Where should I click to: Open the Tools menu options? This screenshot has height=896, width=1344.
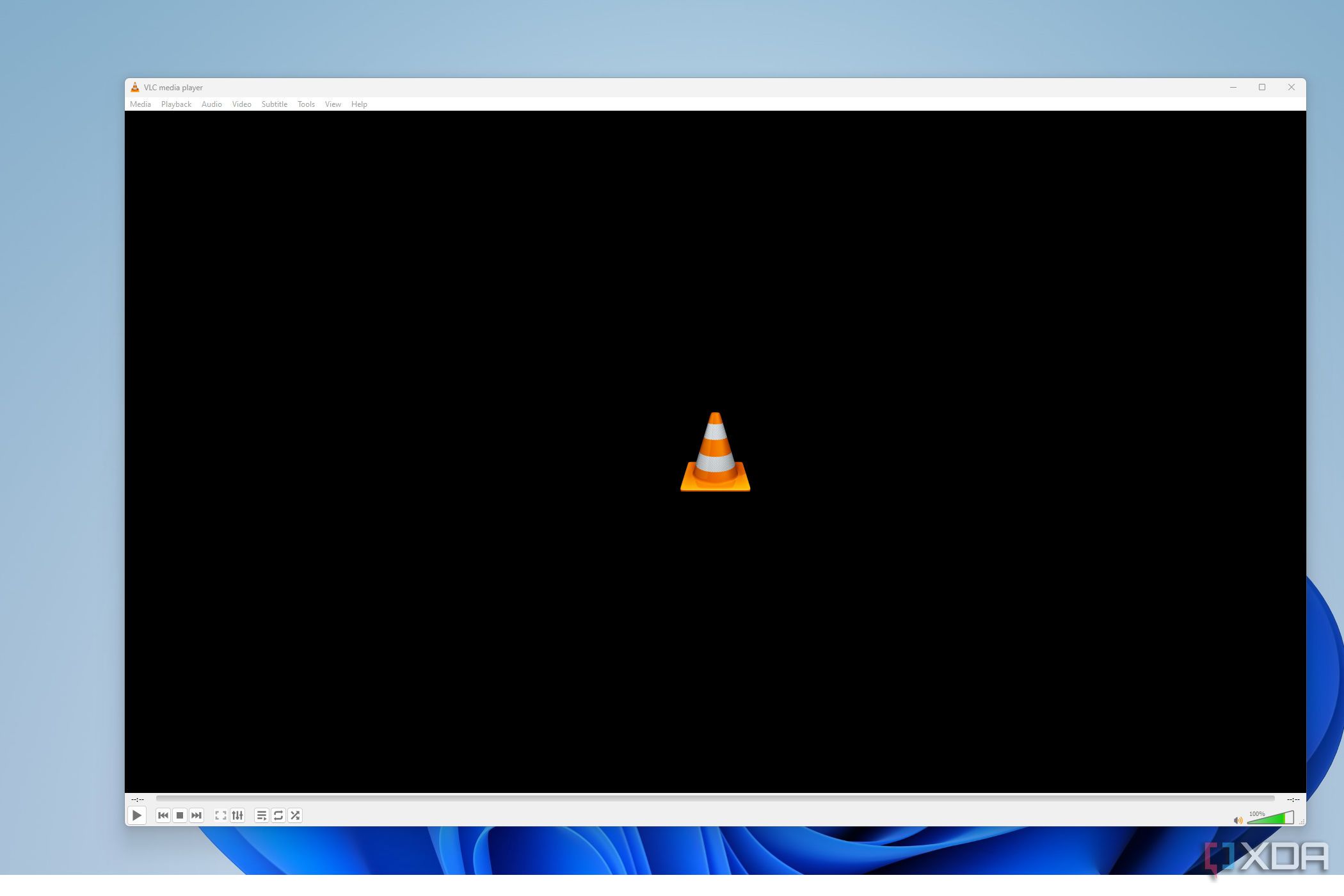[x=306, y=104]
